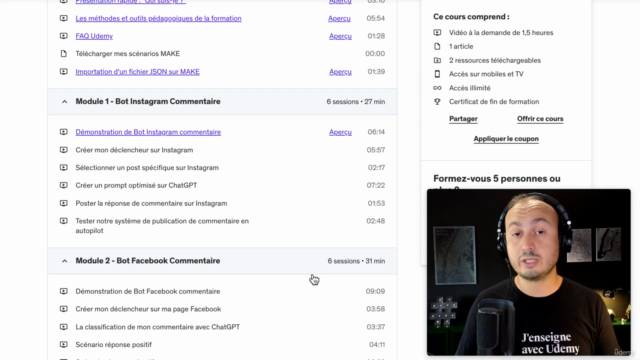Click trophy icon next to 'Certificat de fin de formation'
Screen dimensions: 640x360
437,102
